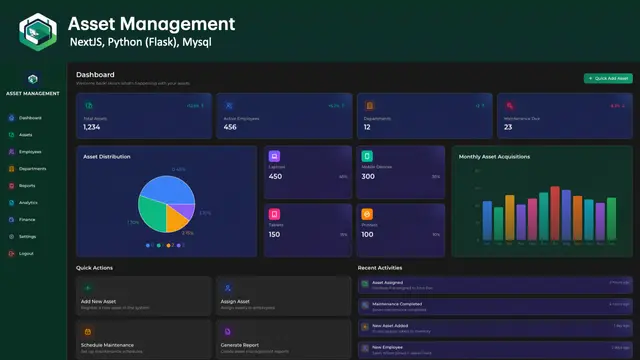Viewport: 640px width, 360px height.
Task: Click the Tablets count 150
Action: click(x=274, y=235)
